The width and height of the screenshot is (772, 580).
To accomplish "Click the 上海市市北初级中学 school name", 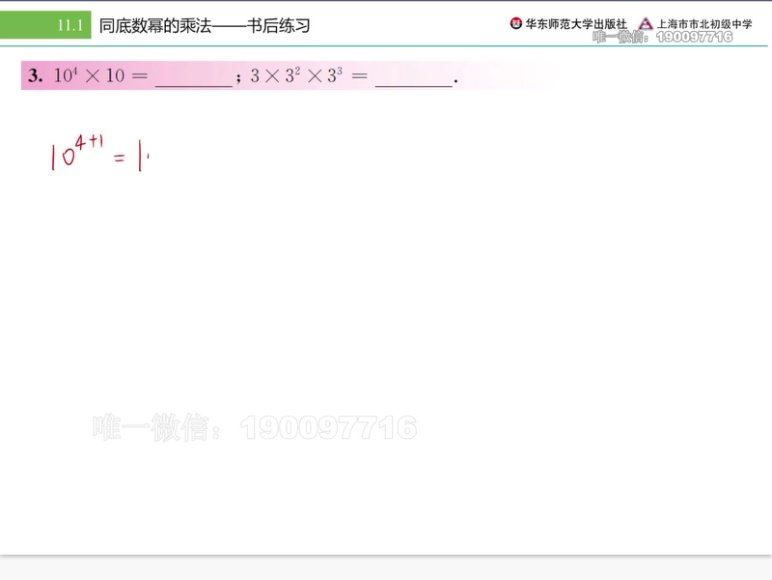I will point(705,24).
